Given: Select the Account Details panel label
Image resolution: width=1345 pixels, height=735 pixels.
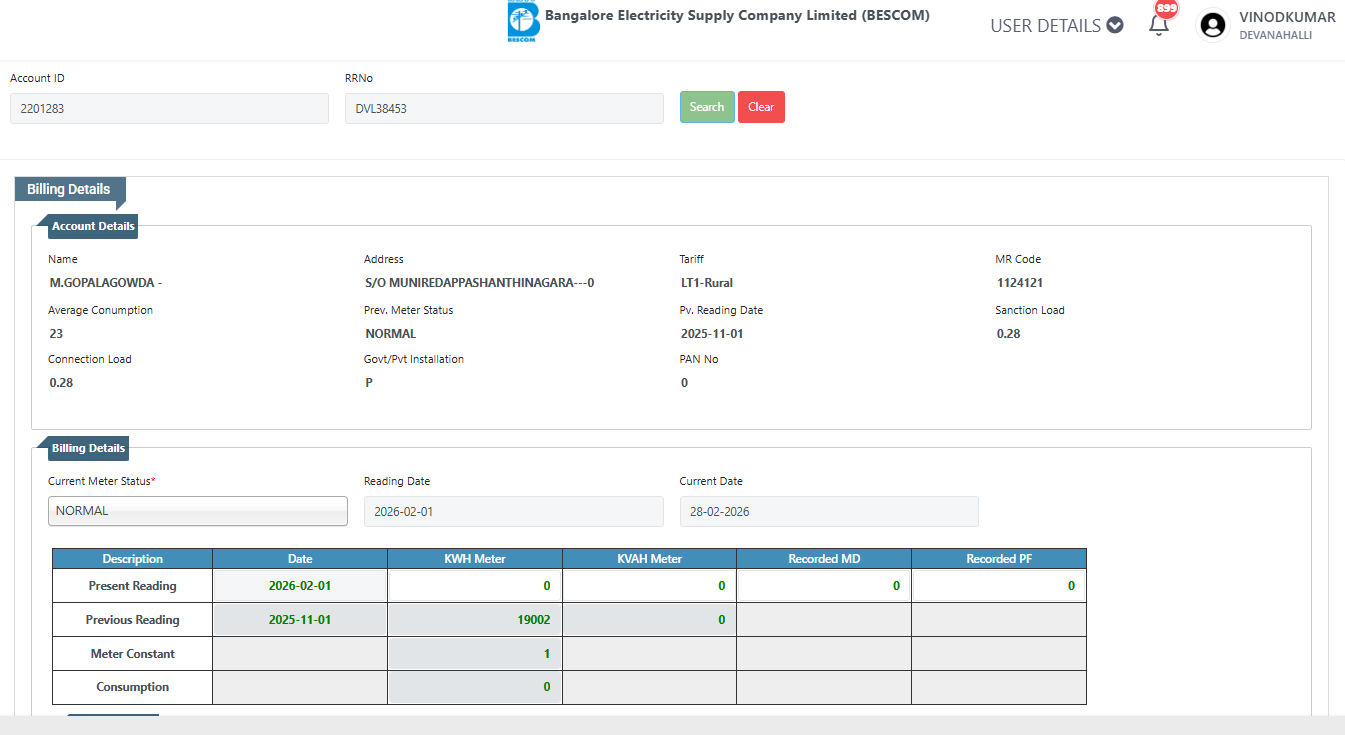Looking at the screenshot, I should [93, 226].
